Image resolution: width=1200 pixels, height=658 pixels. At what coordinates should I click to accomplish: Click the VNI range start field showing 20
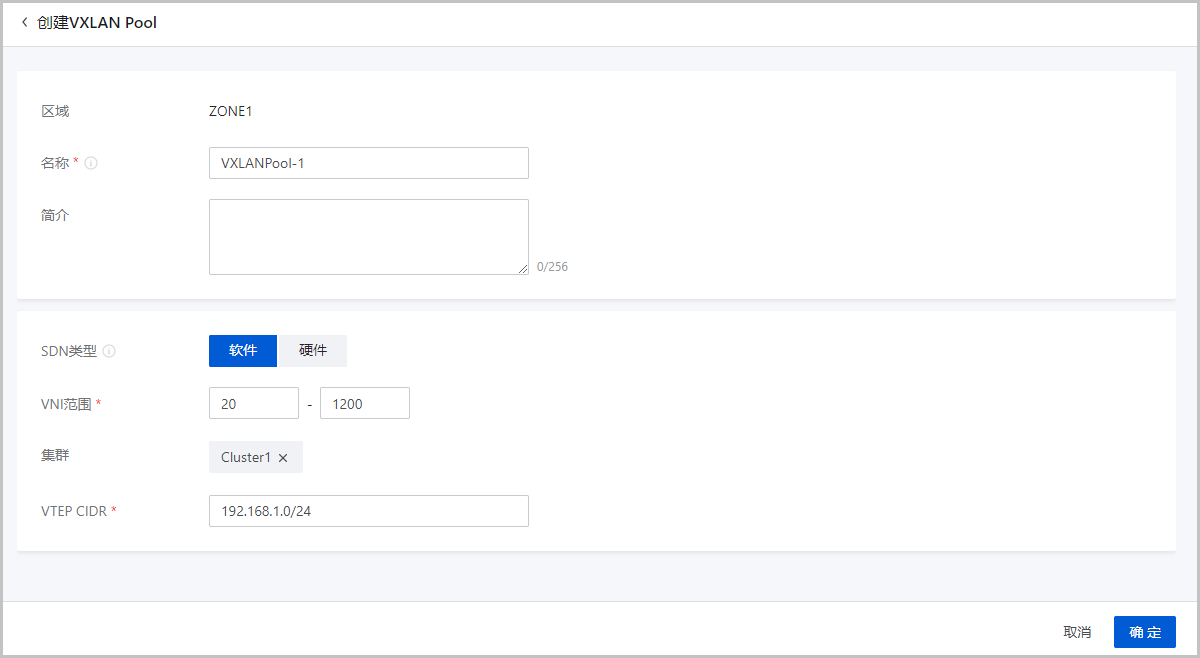point(254,403)
